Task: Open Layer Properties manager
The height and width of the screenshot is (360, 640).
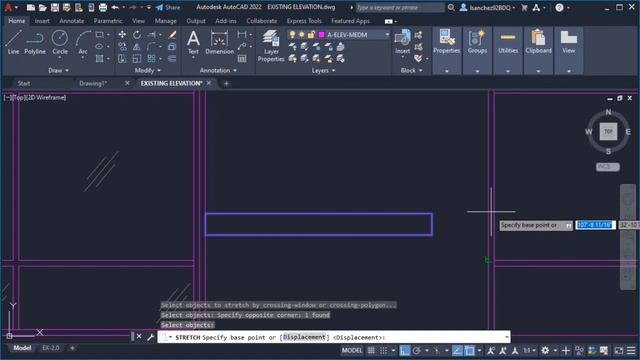Action: (271, 46)
